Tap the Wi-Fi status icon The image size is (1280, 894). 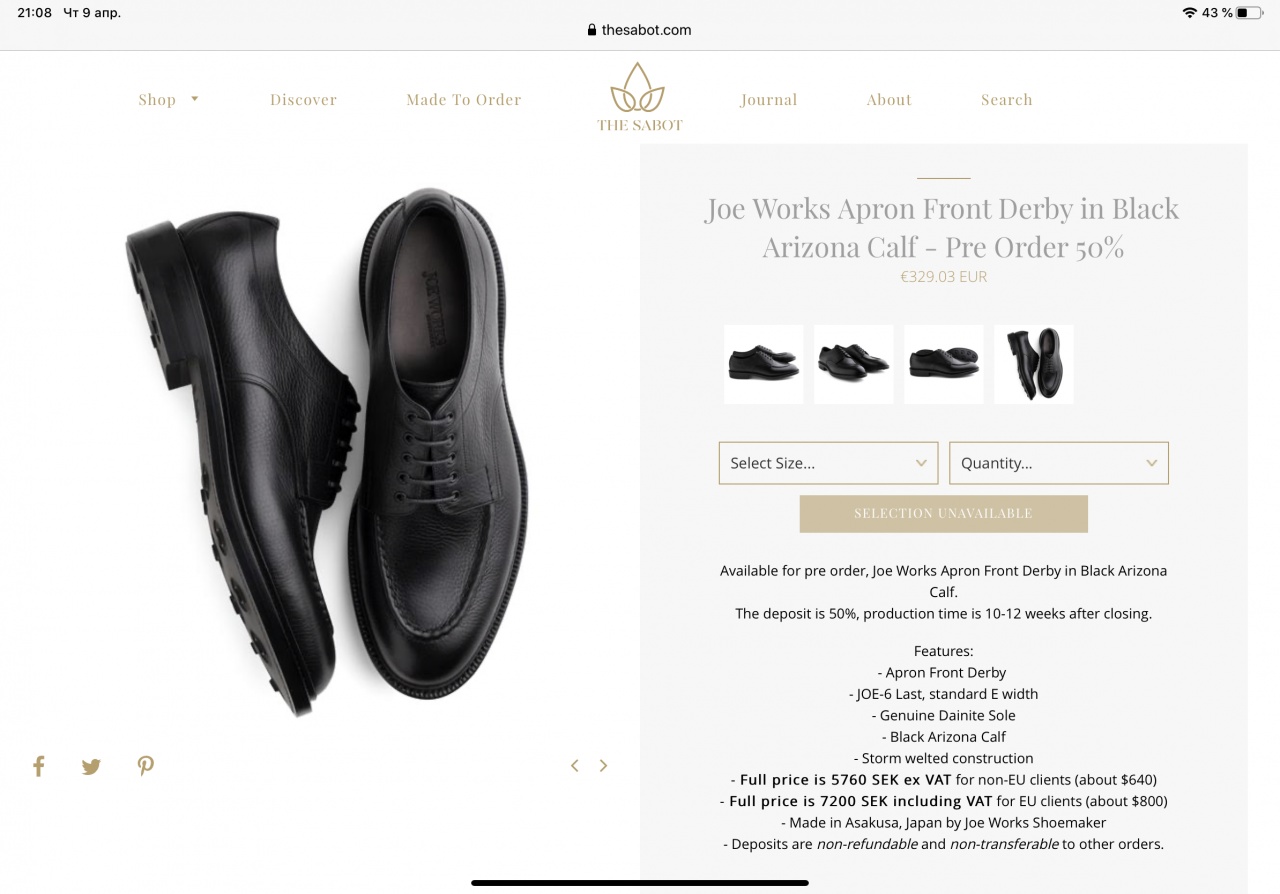tap(1189, 13)
